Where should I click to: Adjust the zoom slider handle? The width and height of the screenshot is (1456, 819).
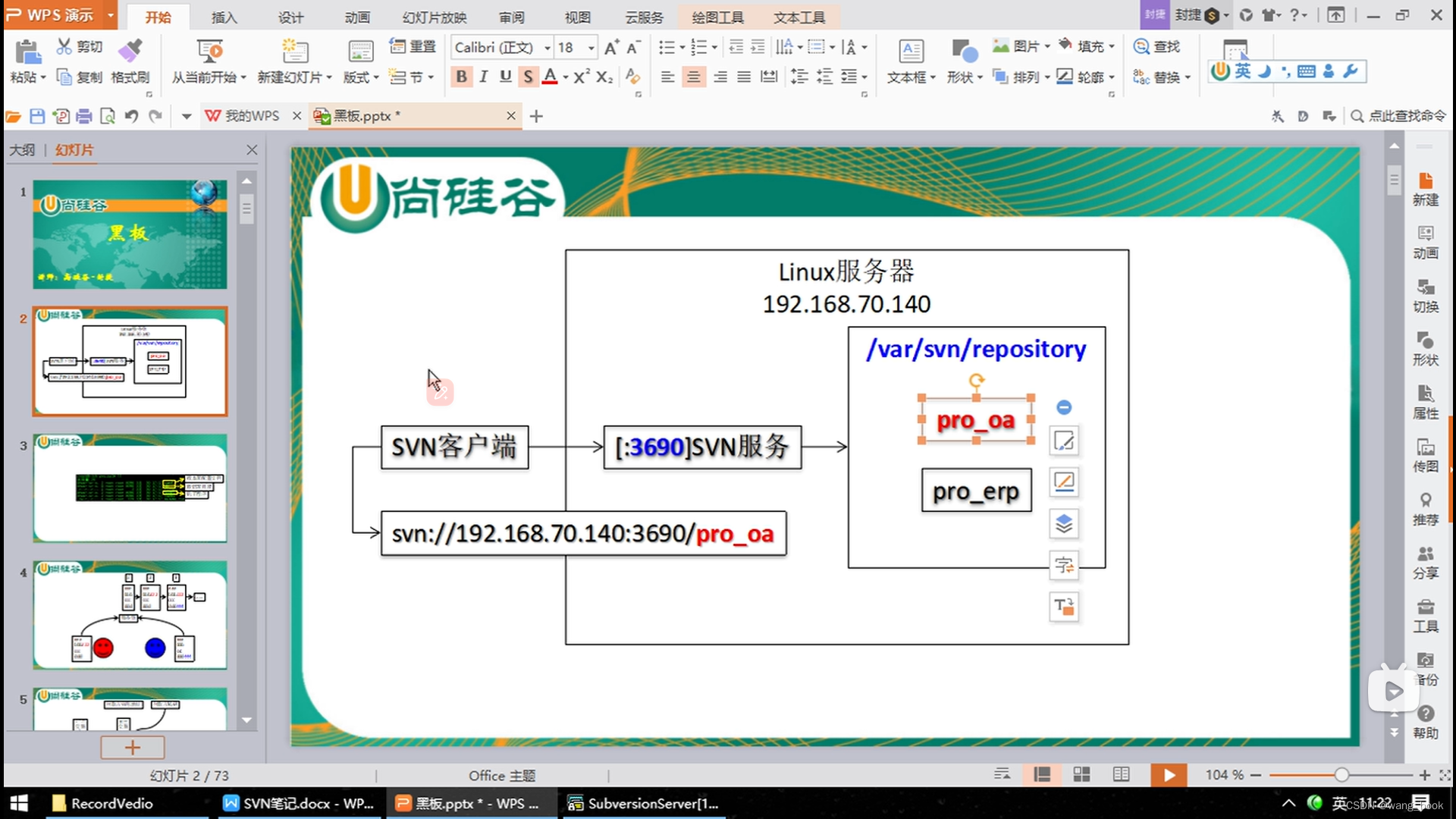tap(1341, 775)
